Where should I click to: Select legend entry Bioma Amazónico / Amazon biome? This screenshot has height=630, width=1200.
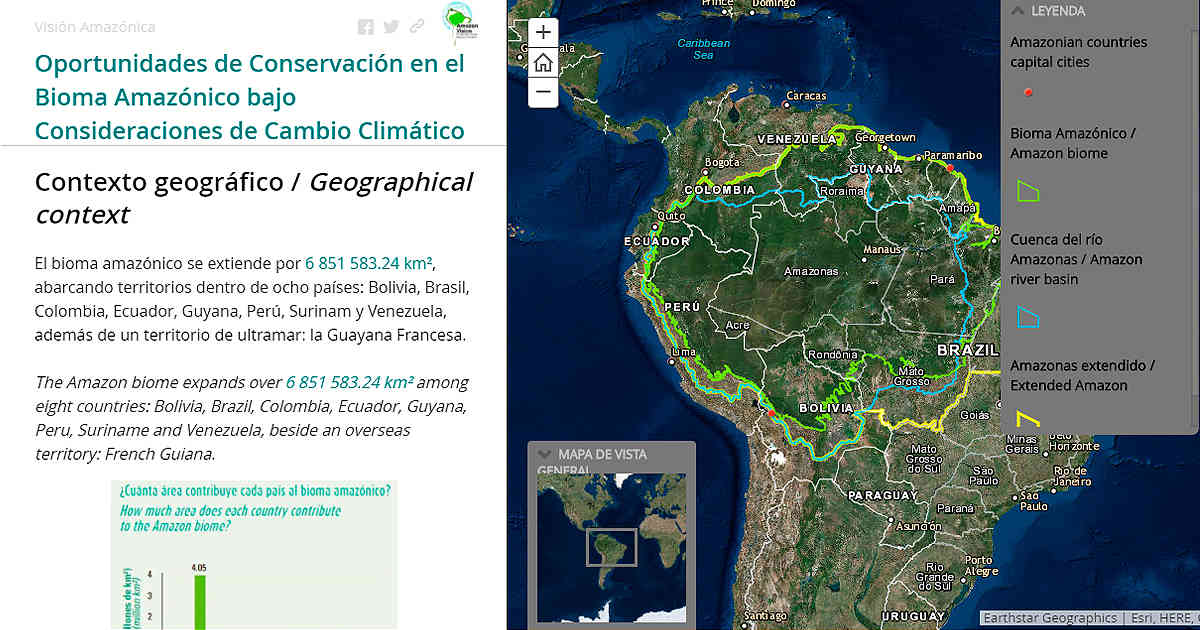point(1072,143)
